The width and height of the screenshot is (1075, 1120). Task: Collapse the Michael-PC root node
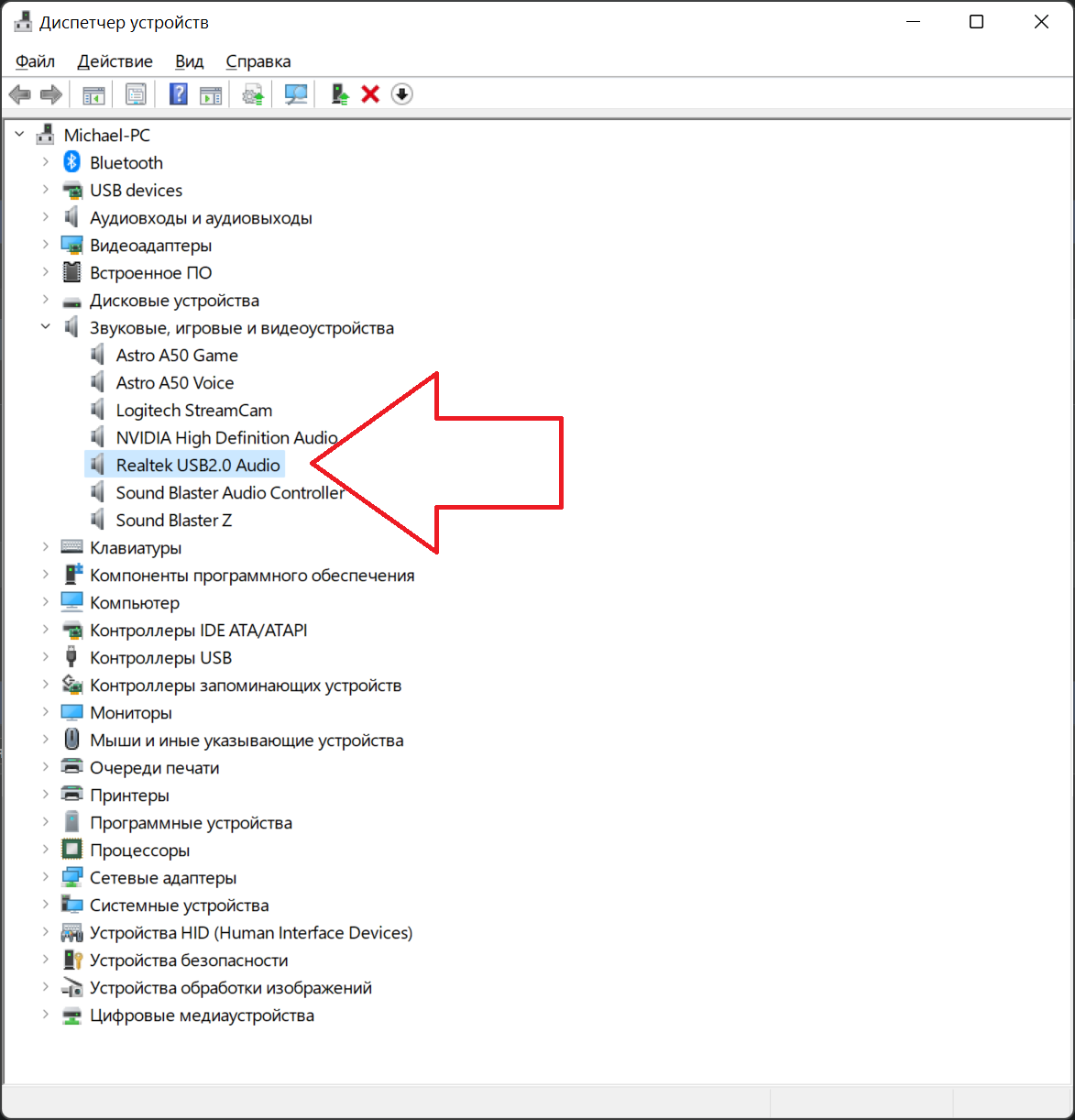(x=19, y=135)
